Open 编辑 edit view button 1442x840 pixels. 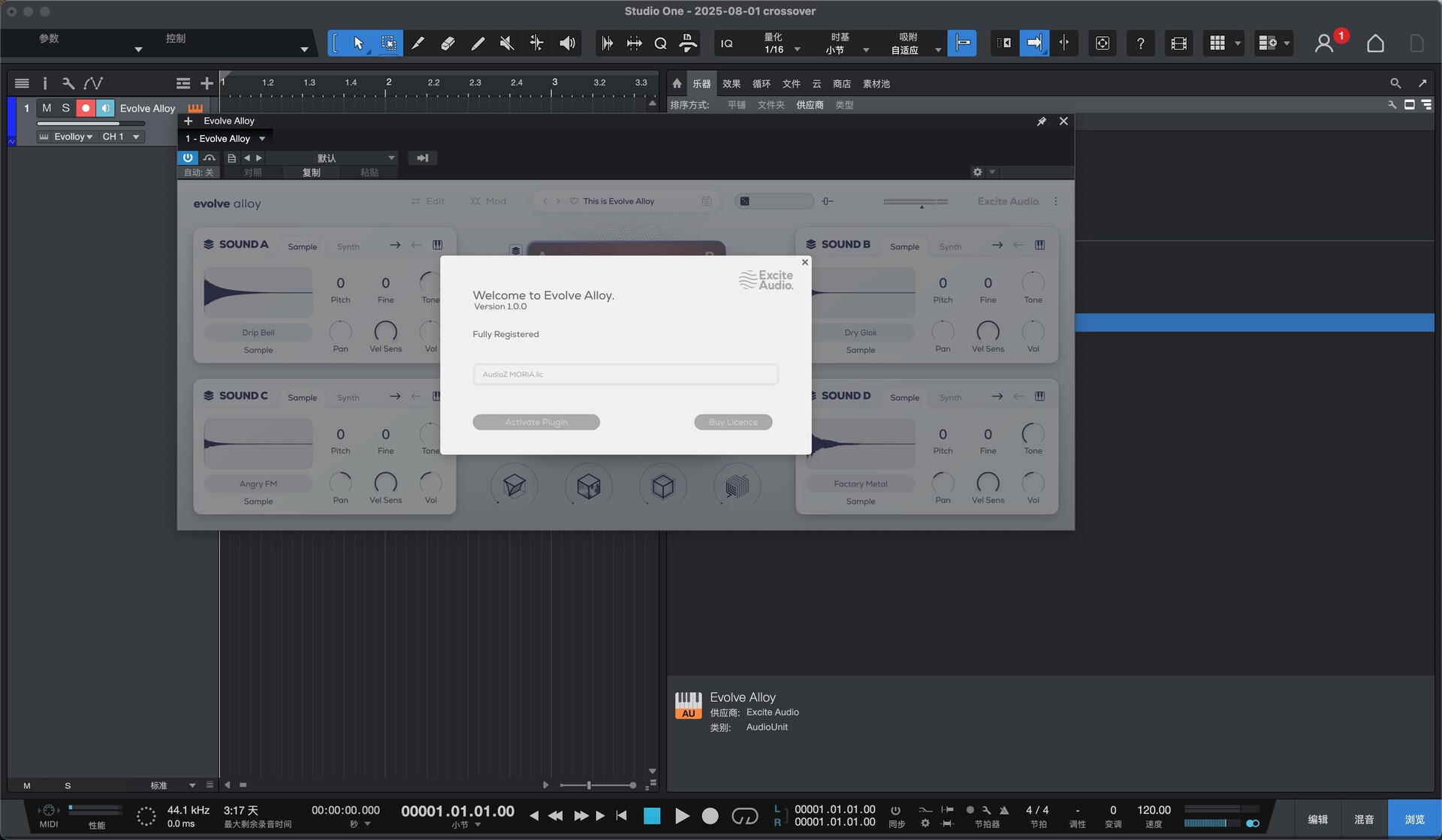1317,819
